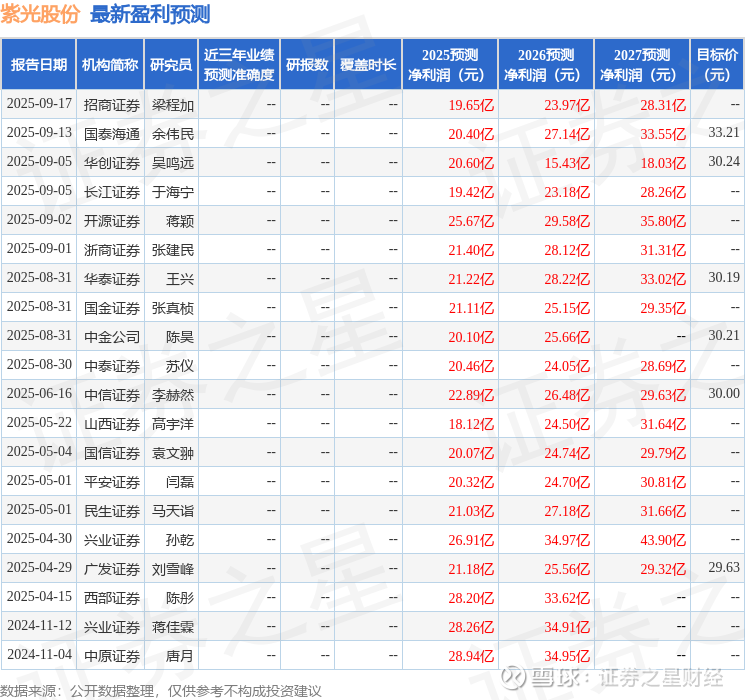Viewport: 745px width, 700px height.
Task: Click target price 30.24
Action: pos(724,162)
